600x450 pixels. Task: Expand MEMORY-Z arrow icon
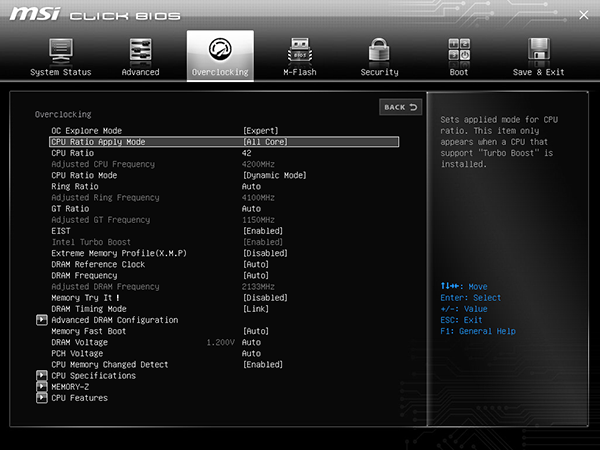pyautogui.click(x=42, y=386)
